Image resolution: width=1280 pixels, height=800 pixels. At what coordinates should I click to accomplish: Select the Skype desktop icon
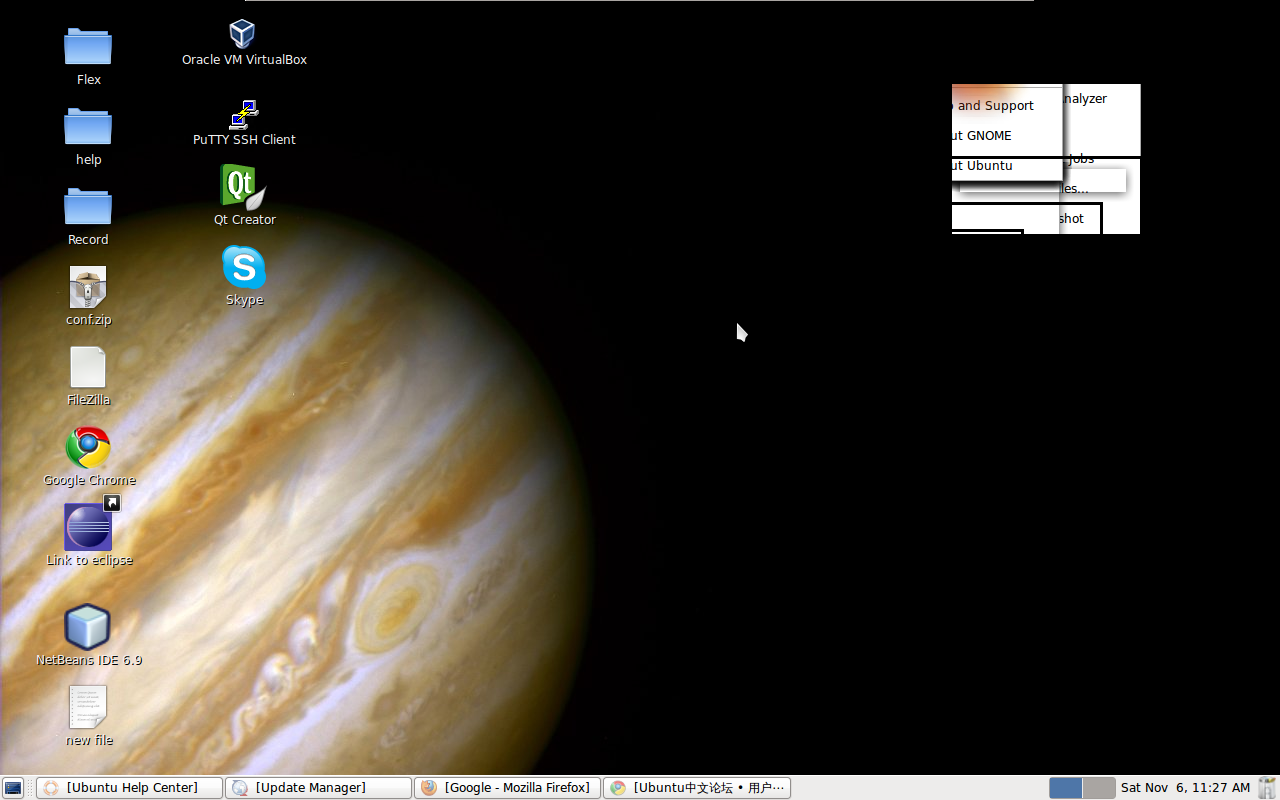pyautogui.click(x=244, y=268)
